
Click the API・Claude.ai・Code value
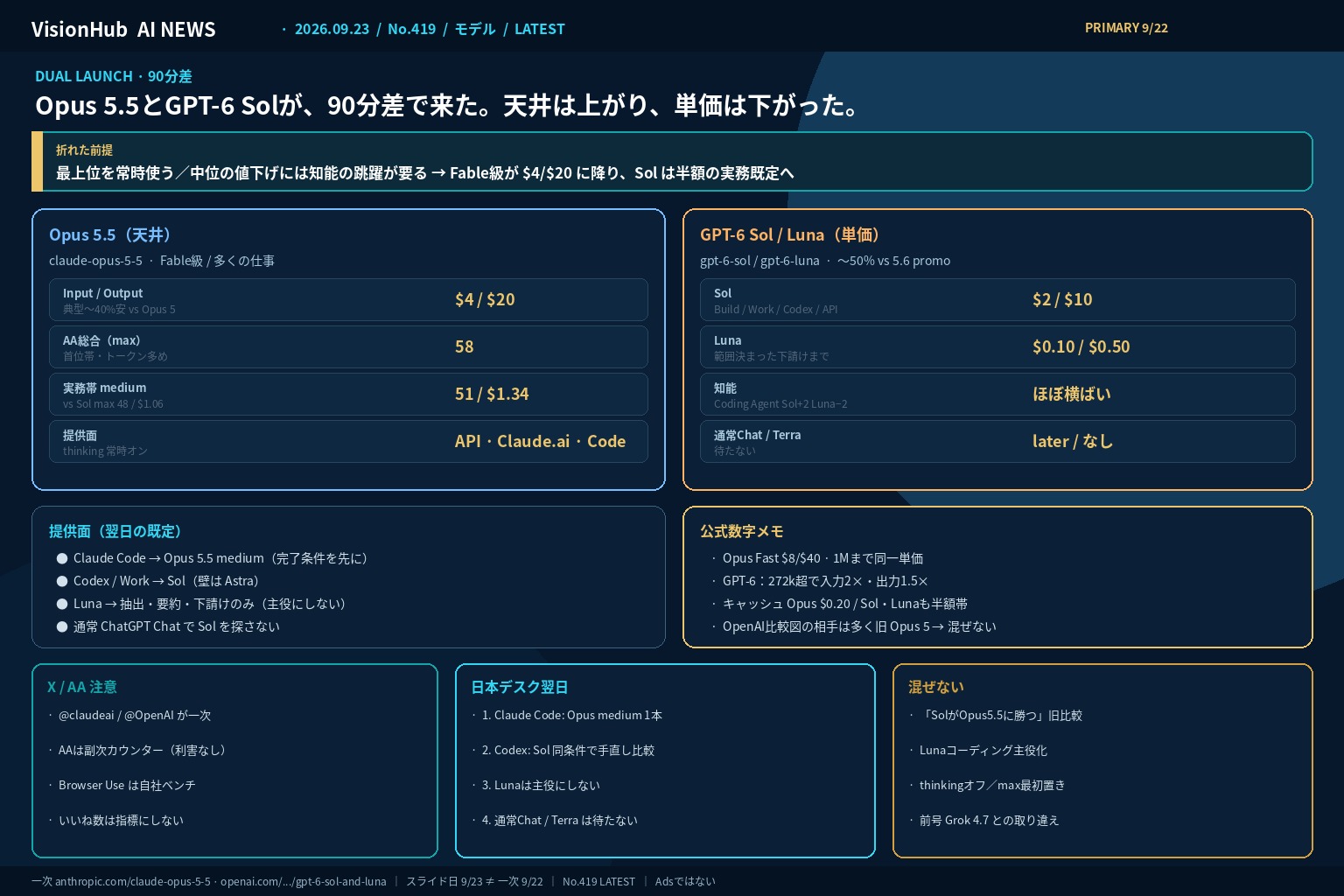(x=540, y=441)
